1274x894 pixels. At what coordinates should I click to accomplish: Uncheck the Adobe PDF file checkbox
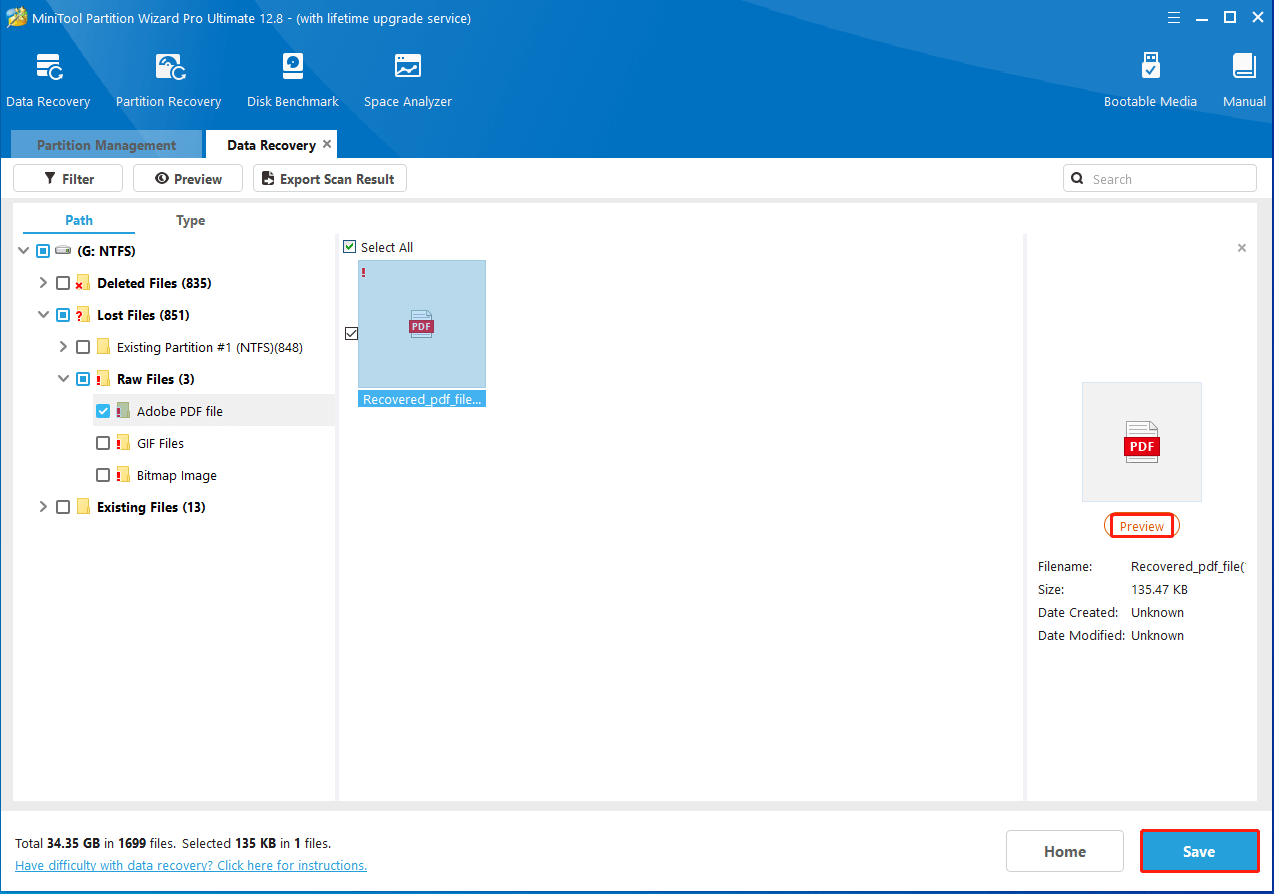coord(103,411)
